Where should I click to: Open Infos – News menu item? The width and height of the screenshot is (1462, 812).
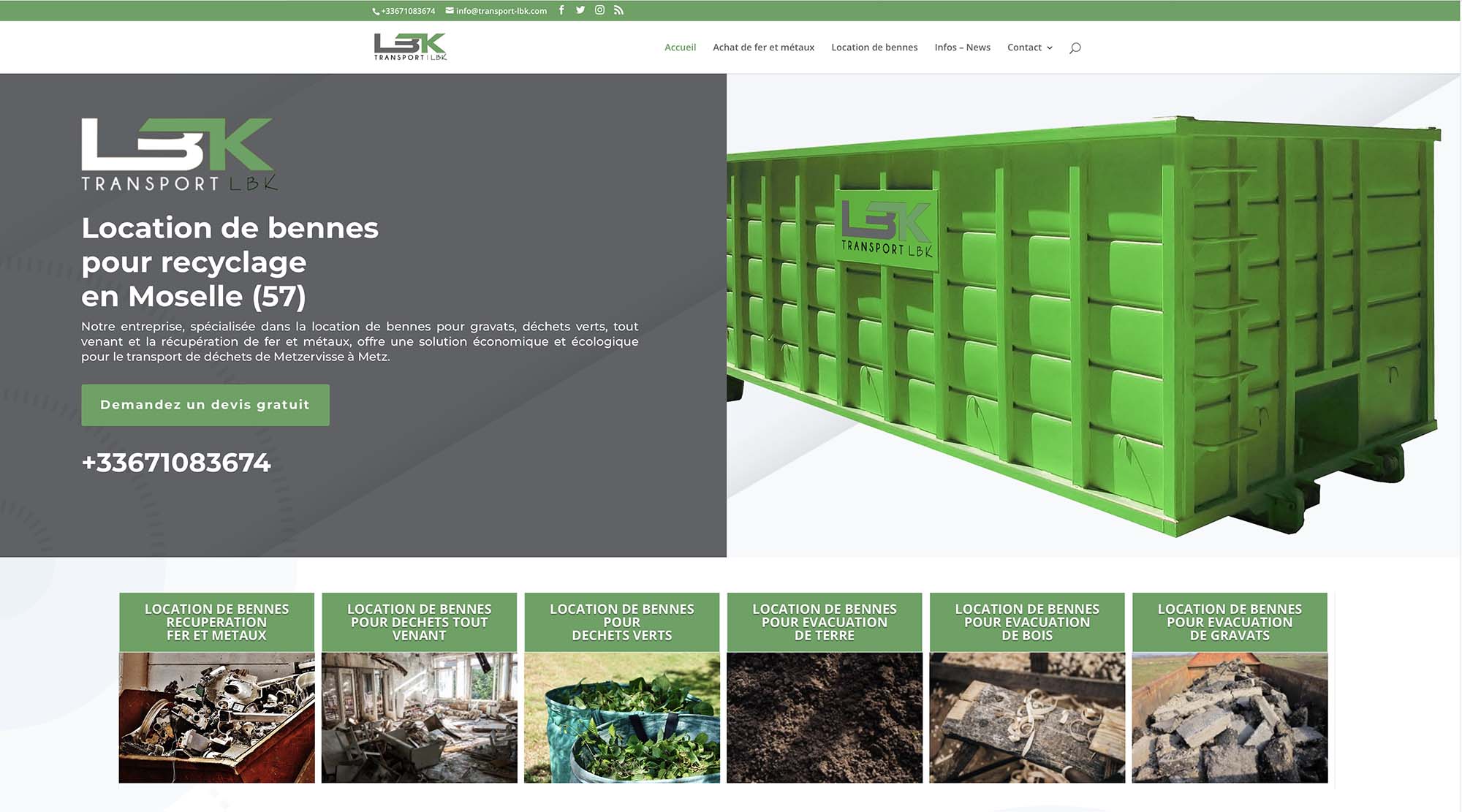pos(962,48)
